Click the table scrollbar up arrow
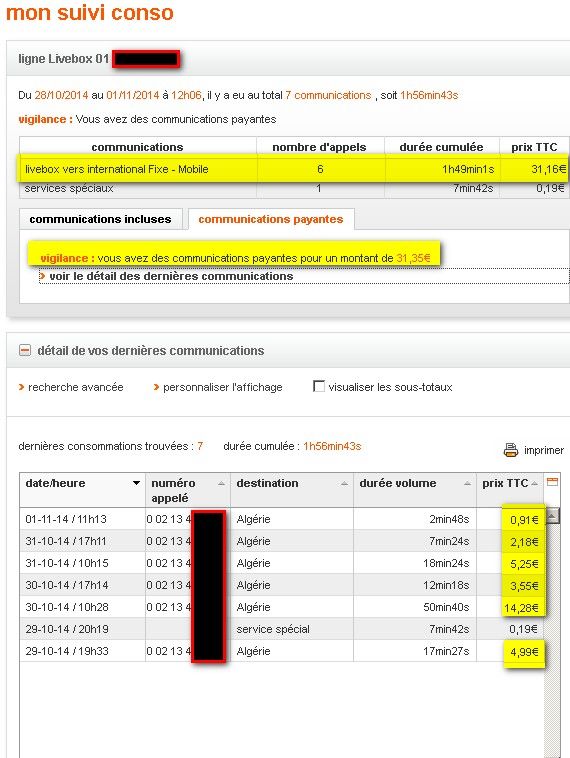This screenshot has height=758, width=570. 552,515
